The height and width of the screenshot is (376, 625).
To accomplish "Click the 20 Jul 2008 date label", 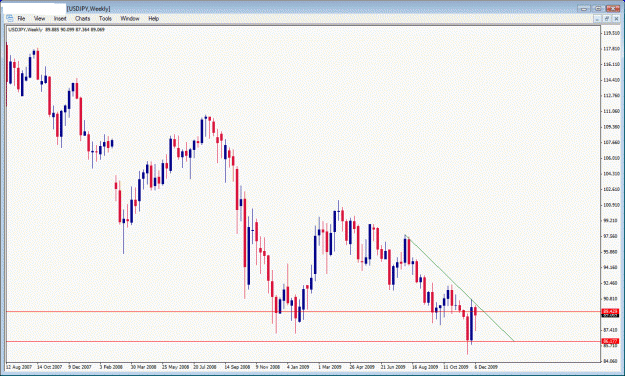I will tap(205, 367).
